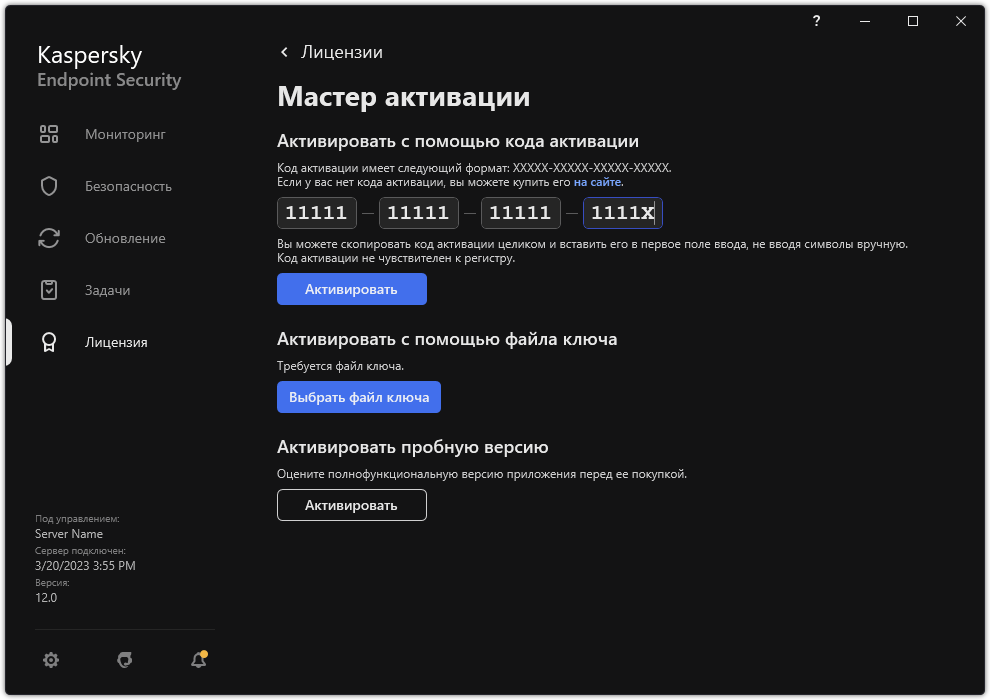Click the second activation code segment
Screen dimensions: 990x700
tap(418, 212)
